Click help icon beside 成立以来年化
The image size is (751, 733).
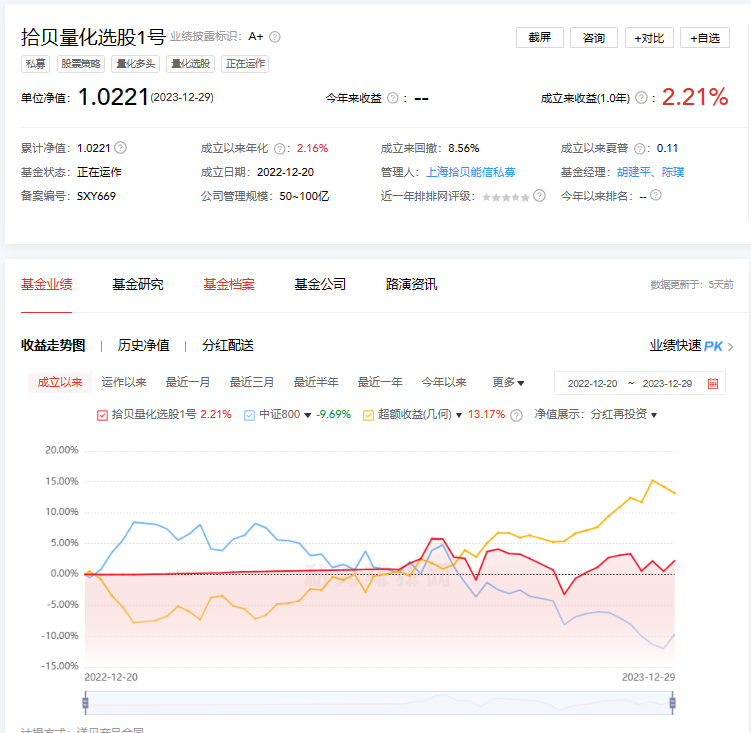coord(280,149)
